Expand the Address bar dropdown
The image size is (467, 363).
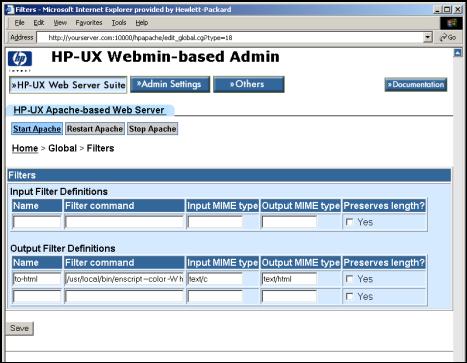pyautogui.click(x=428, y=37)
